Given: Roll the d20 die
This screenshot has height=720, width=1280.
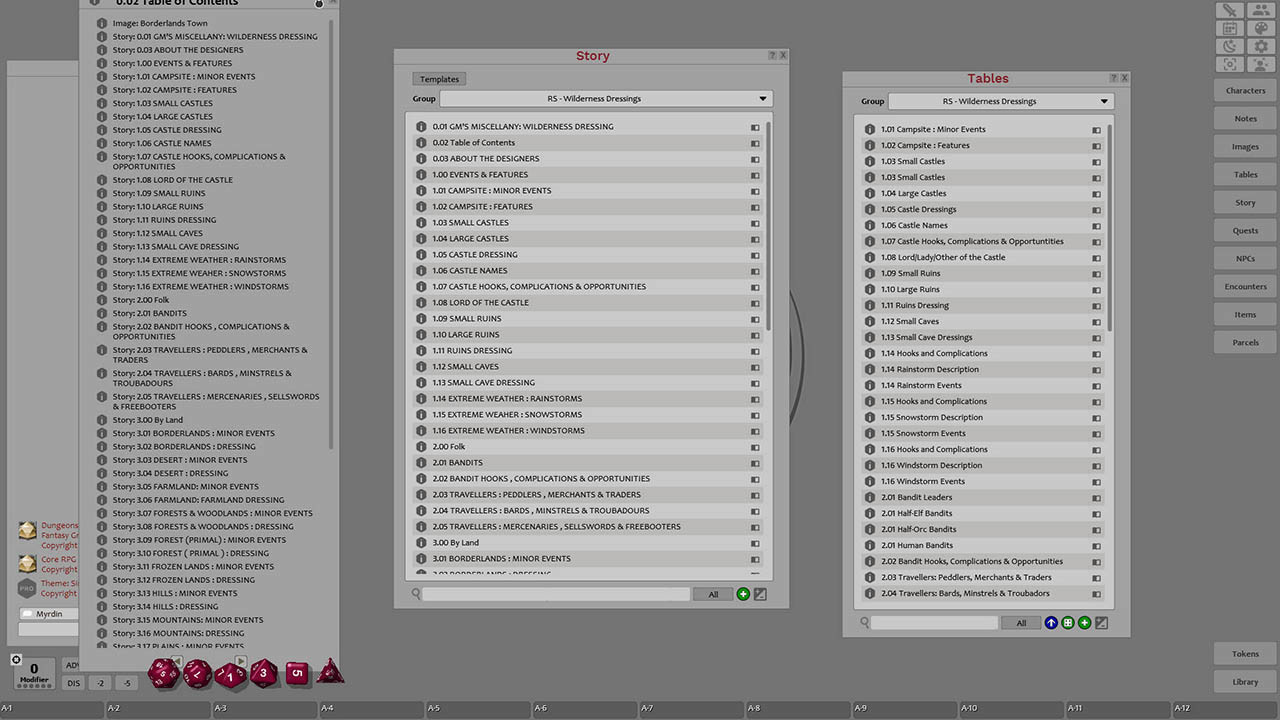Looking at the screenshot, I should pyautogui.click(x=163, y=673).
